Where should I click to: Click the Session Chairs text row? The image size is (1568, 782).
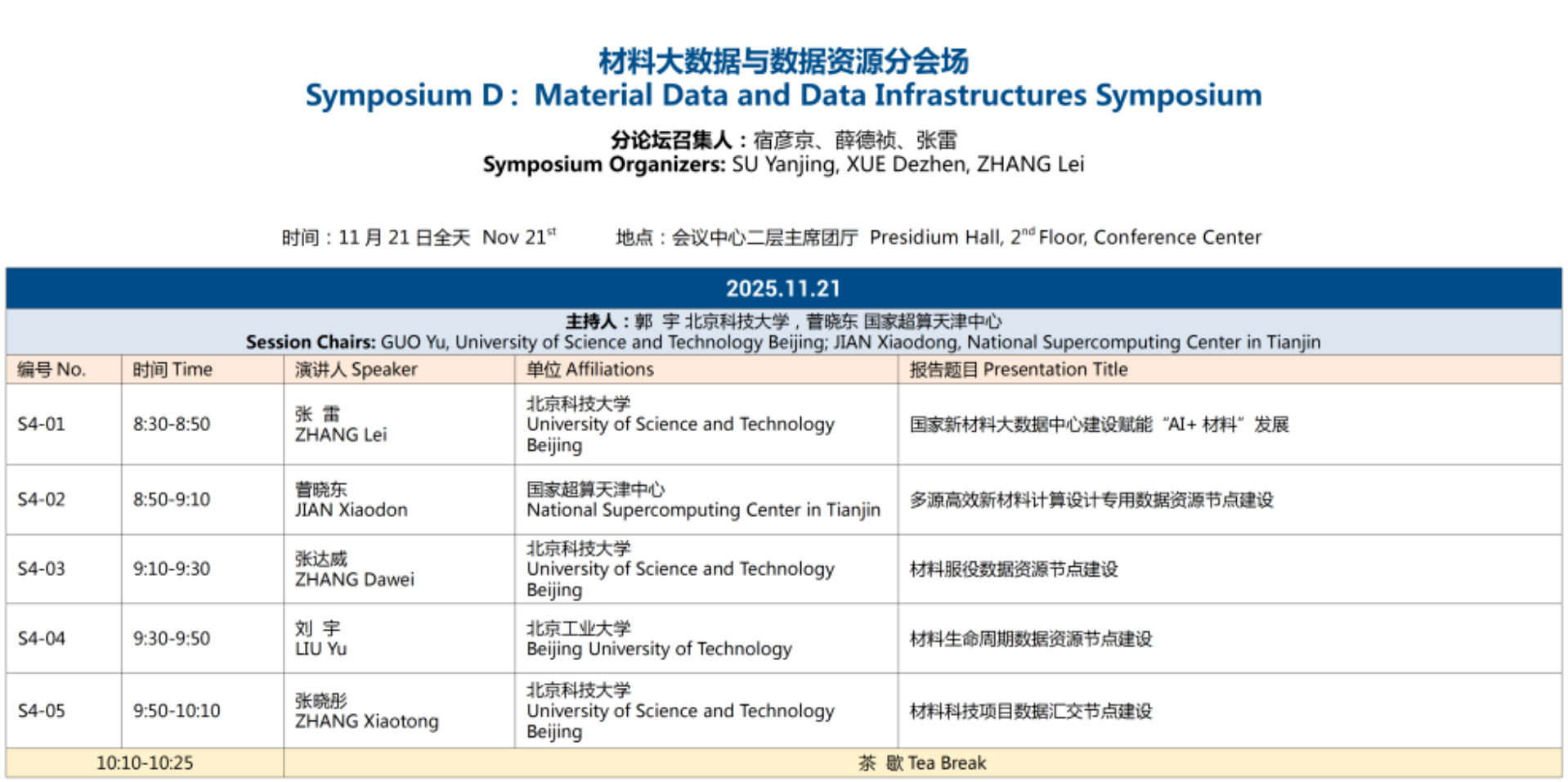click(783, 341)
